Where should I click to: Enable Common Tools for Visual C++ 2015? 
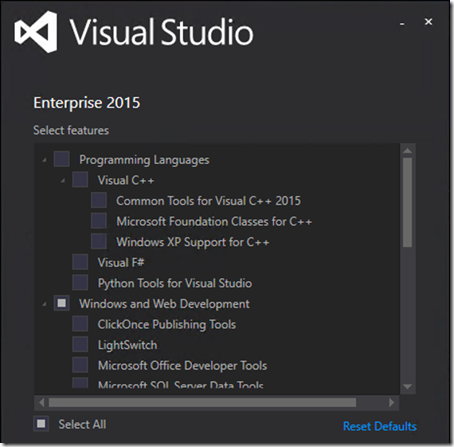click(x=99, y=200)
